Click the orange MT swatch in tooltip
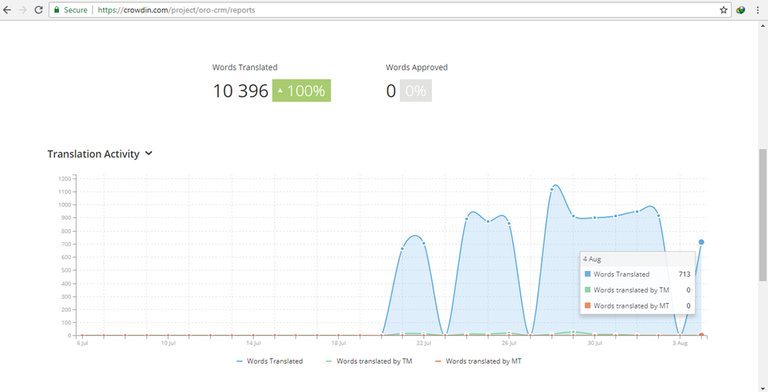Image resolution: width=768 pixels, height=392 pixels. pos(588,305)
